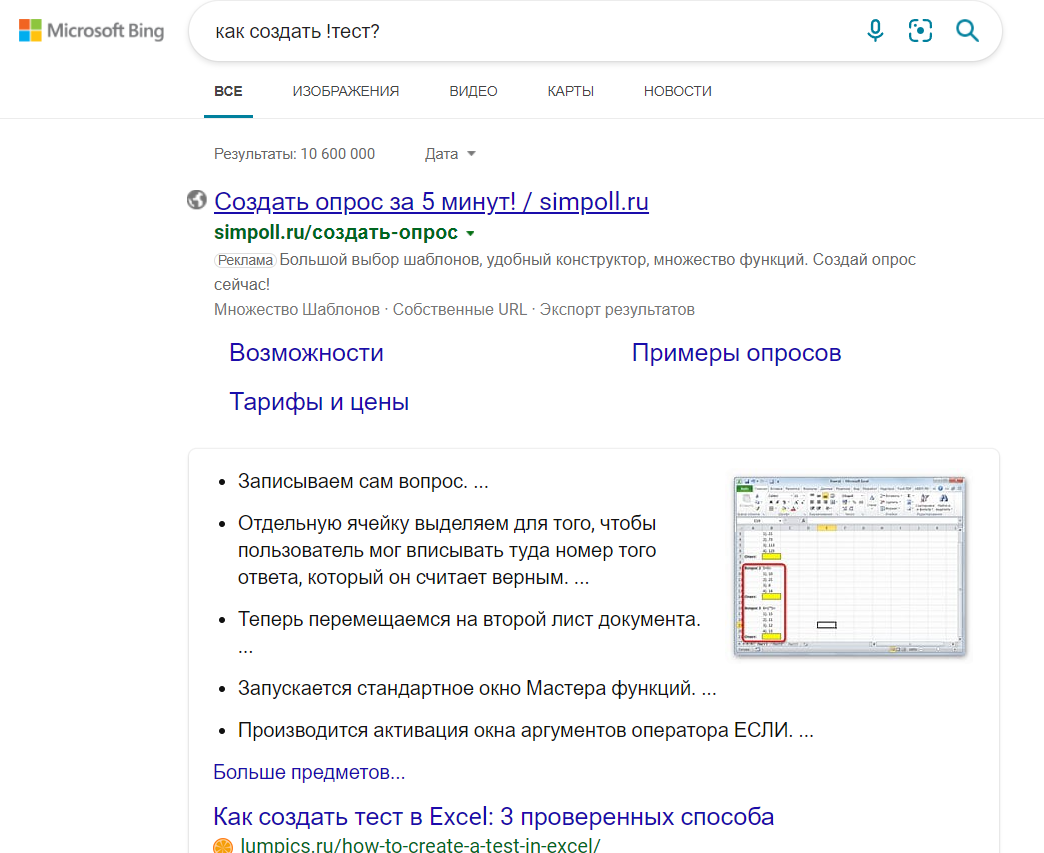Click 'Производится активация окна аргументов' bullet
The image size is (1044, 853).
[x=525, y=730]
